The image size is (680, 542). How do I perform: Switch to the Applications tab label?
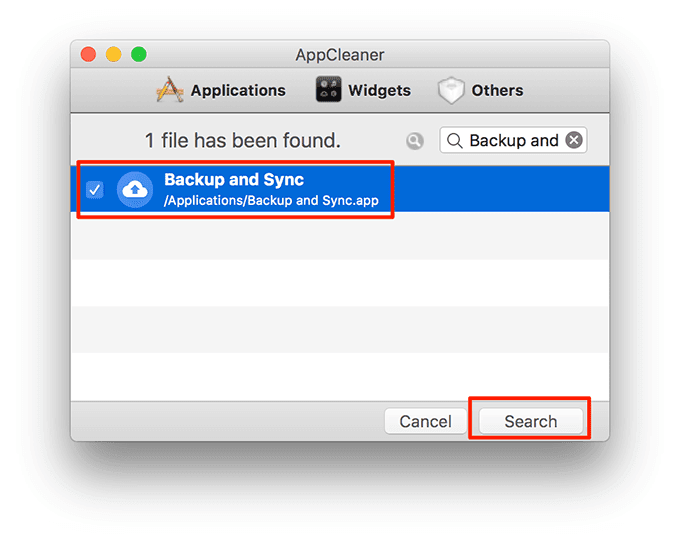238,90
